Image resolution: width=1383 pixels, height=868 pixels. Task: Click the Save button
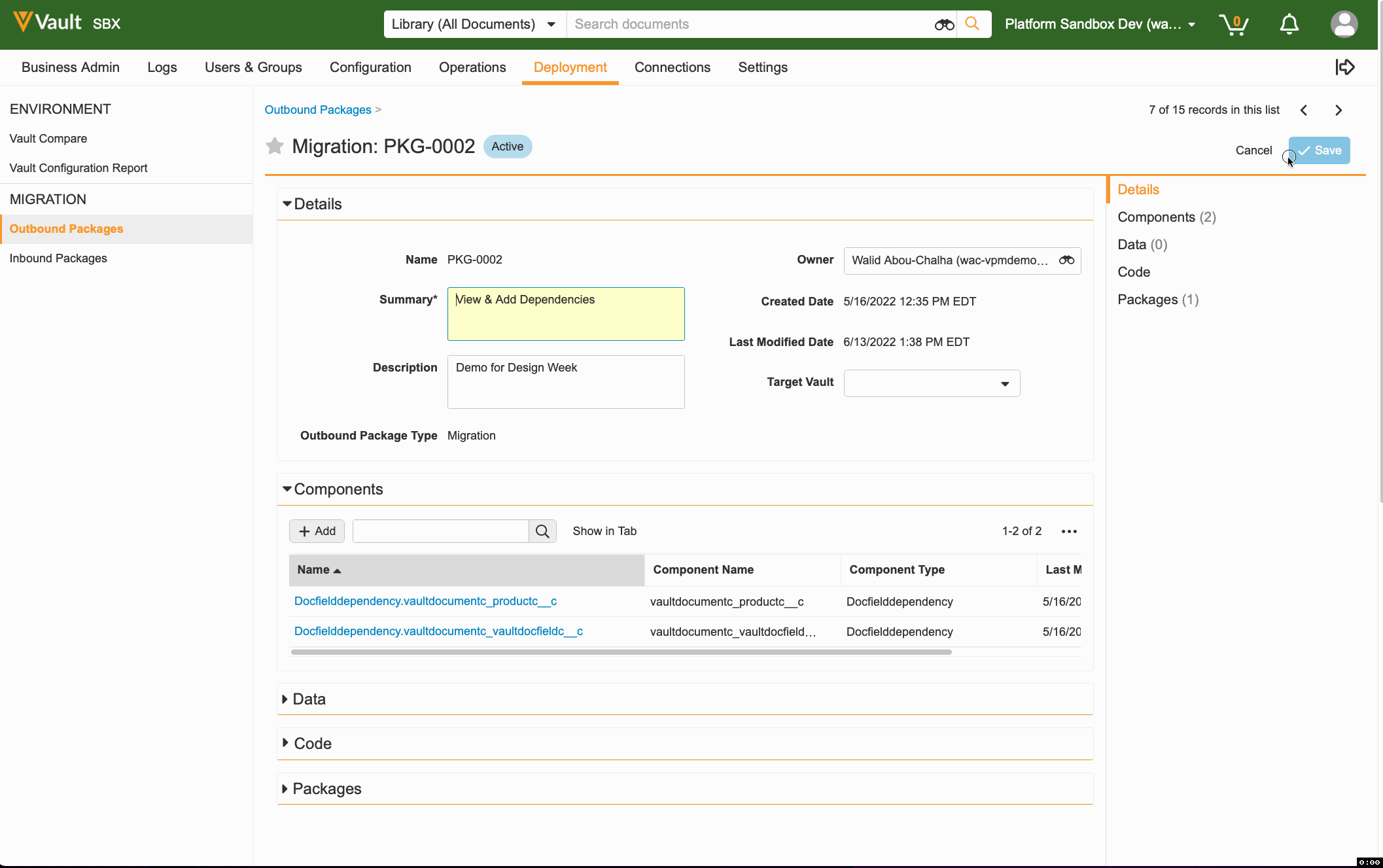tap(1319, 150)
